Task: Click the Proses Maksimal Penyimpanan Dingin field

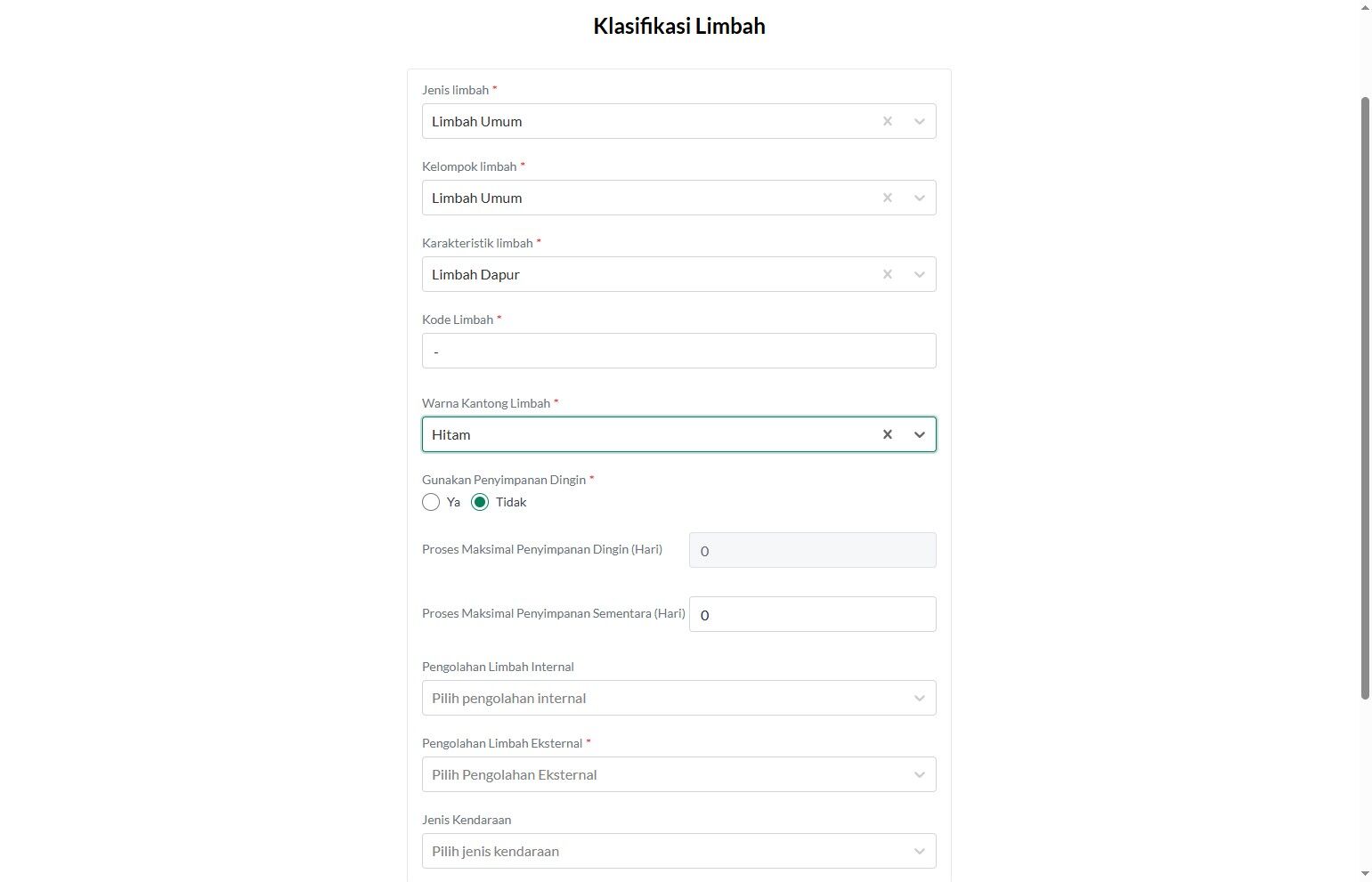Action: pos(812,550)
